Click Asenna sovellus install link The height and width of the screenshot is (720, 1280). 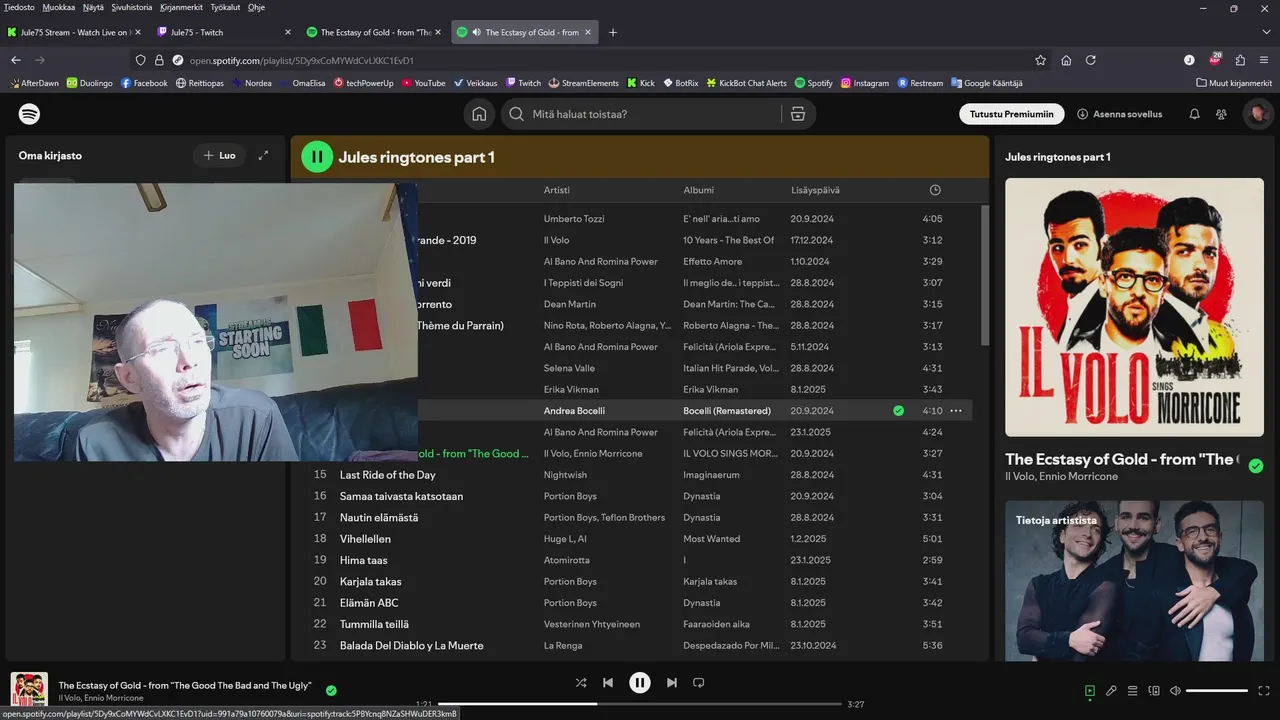[x=1120, y=114]
